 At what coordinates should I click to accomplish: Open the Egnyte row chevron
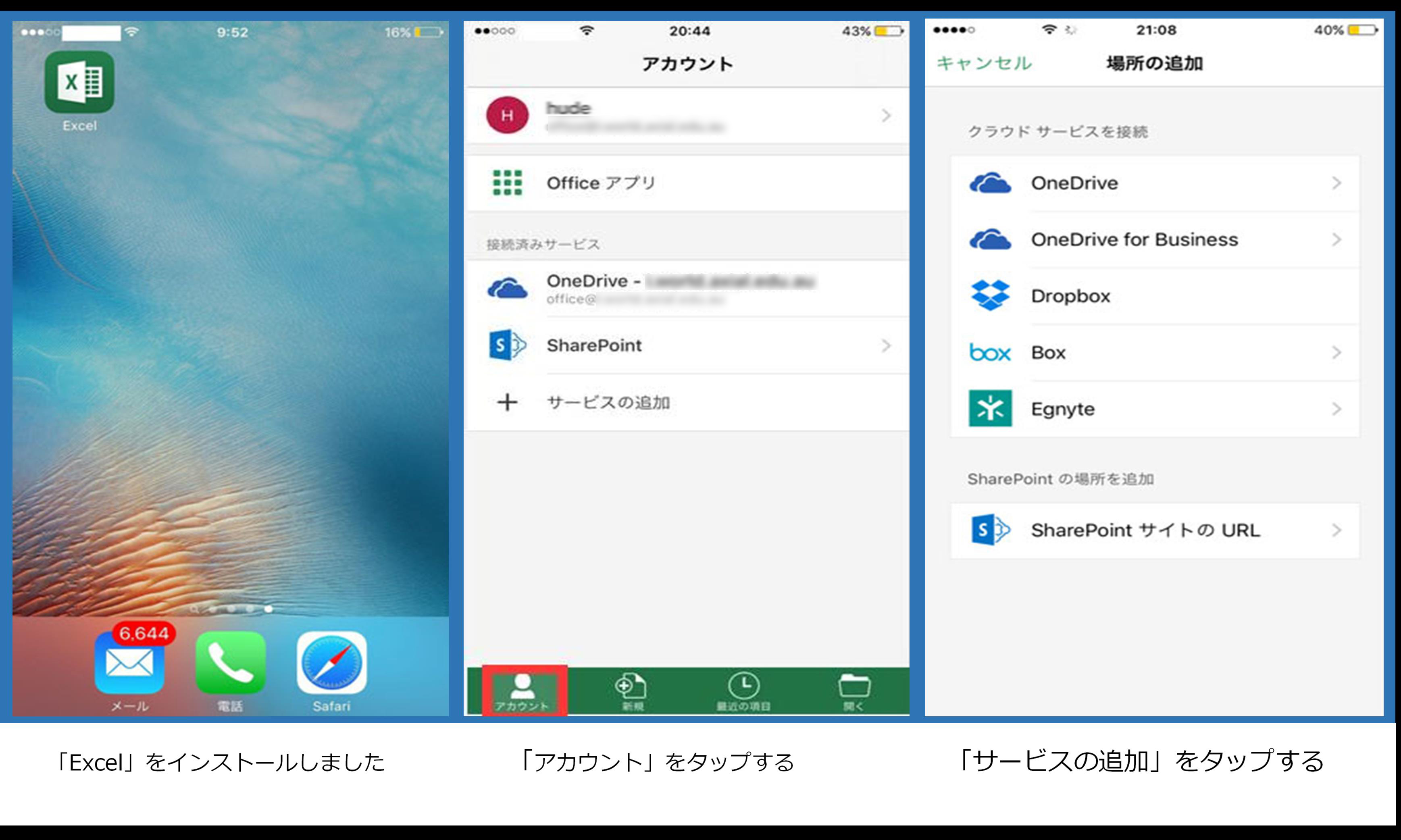(1336, 409)
